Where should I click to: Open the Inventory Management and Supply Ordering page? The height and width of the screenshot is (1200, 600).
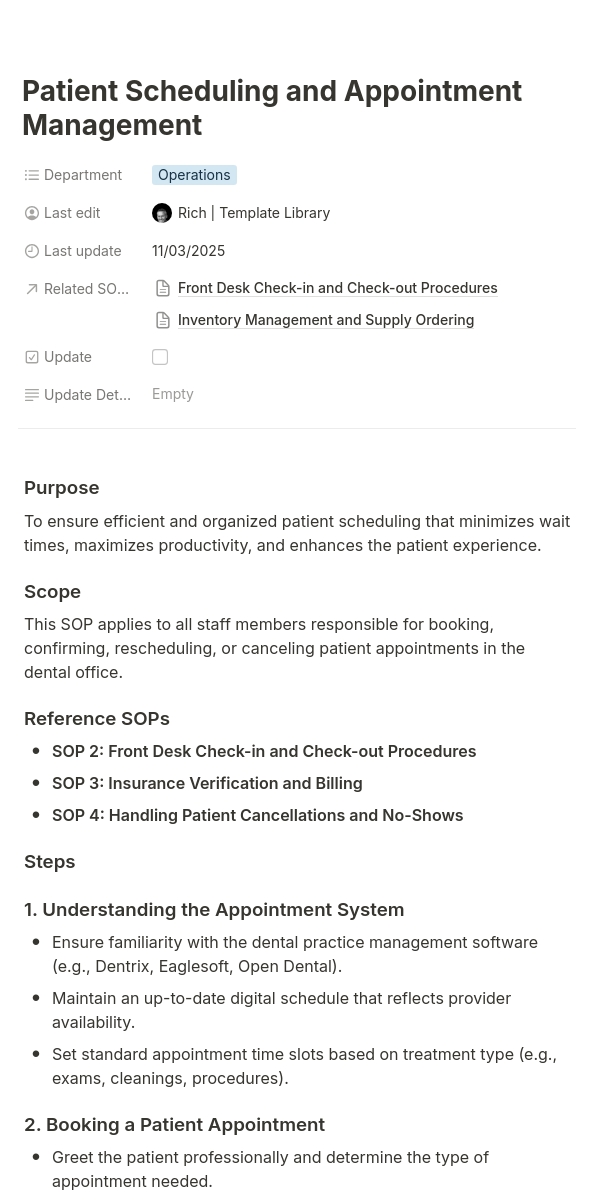pyautogui.click(x=326, y=320)
